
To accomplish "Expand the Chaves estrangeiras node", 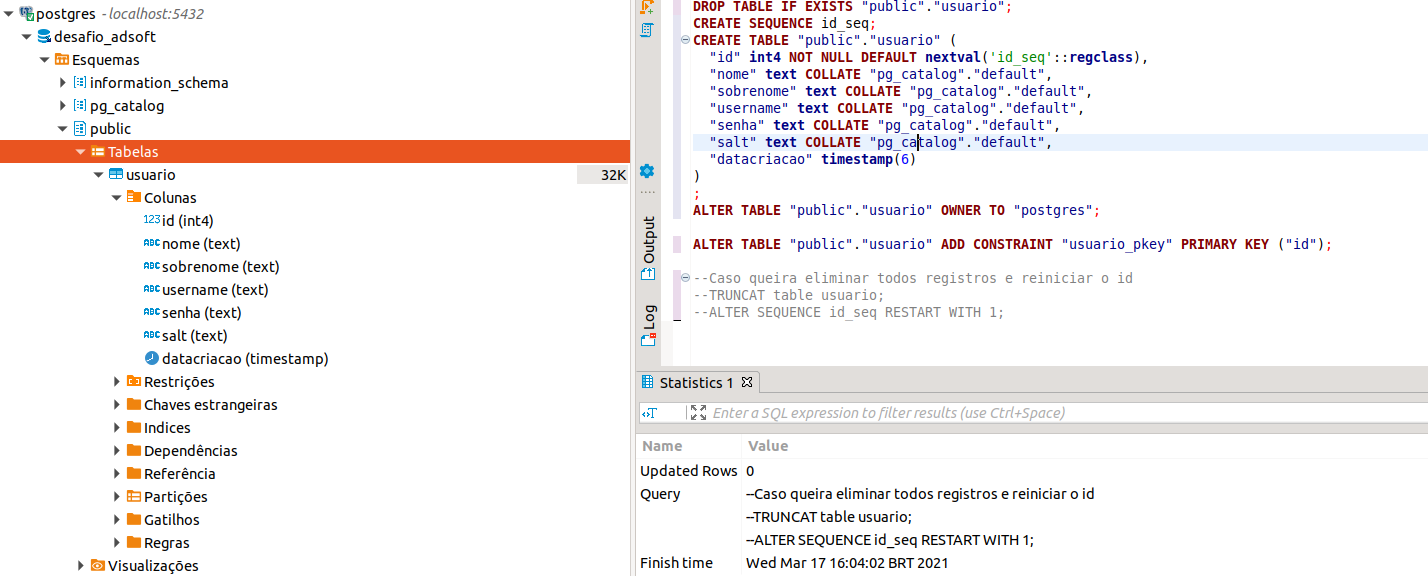I will (117, 404).
